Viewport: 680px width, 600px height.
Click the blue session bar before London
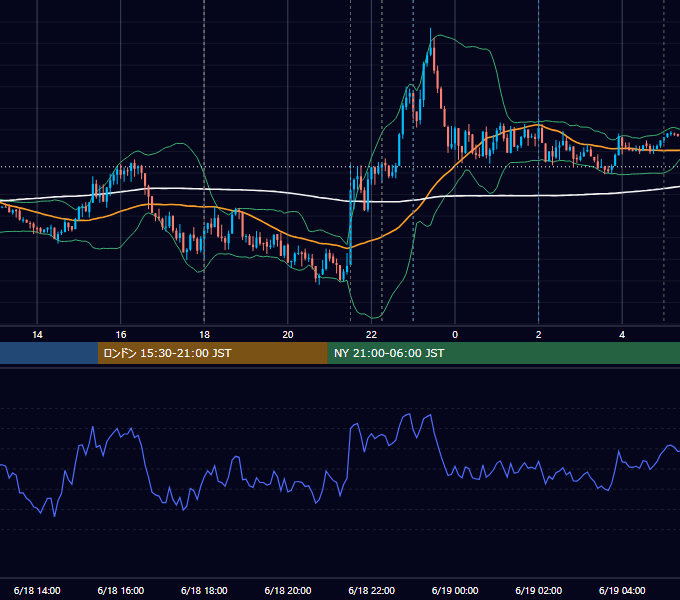[49, 353]
